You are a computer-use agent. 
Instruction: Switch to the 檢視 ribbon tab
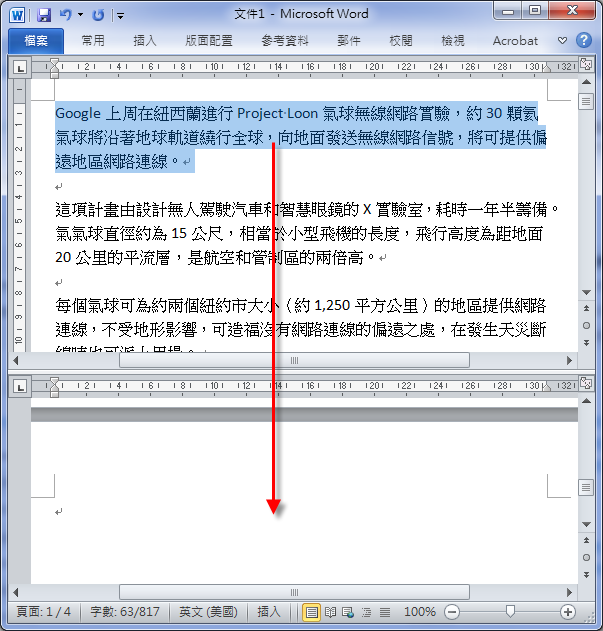point(453,41)
